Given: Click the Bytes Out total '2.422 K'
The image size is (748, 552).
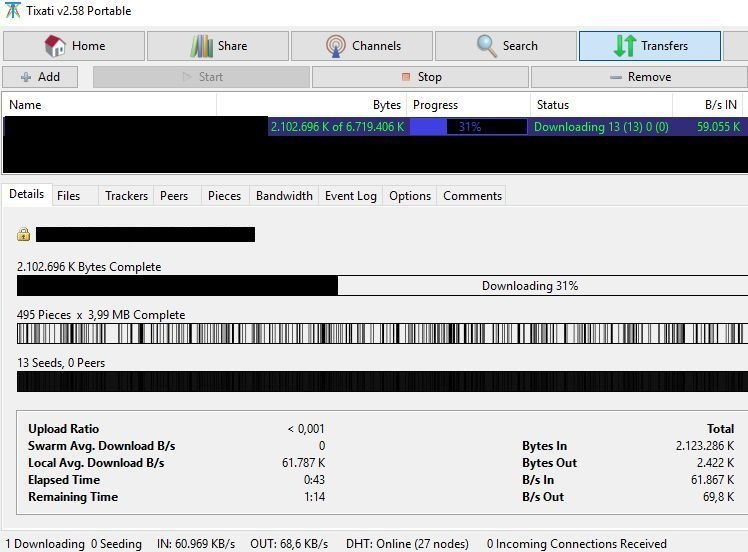Looking at the screenshot, I should click(716, 463).
